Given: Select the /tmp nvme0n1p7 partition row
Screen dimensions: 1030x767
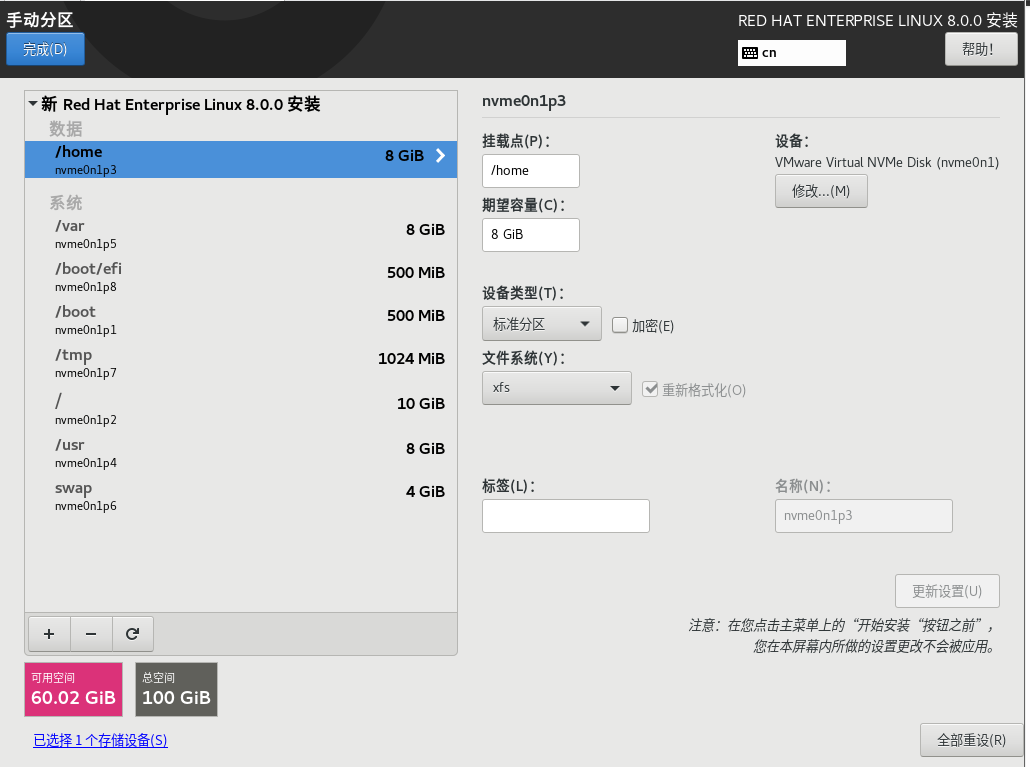Looking at the screenshot, I should (241, 363).
